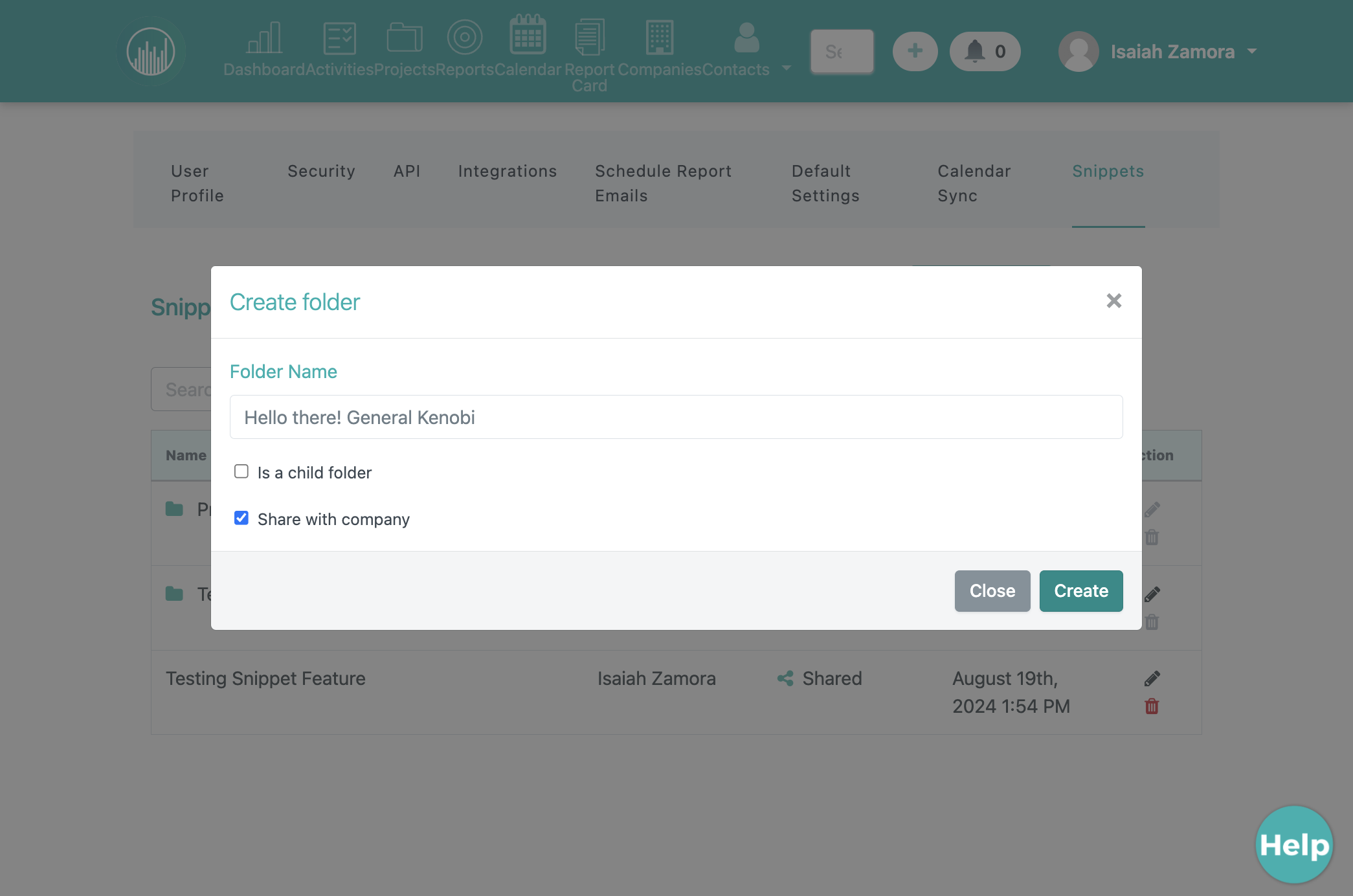Open Companies building icon

click(x=660, y=38)
